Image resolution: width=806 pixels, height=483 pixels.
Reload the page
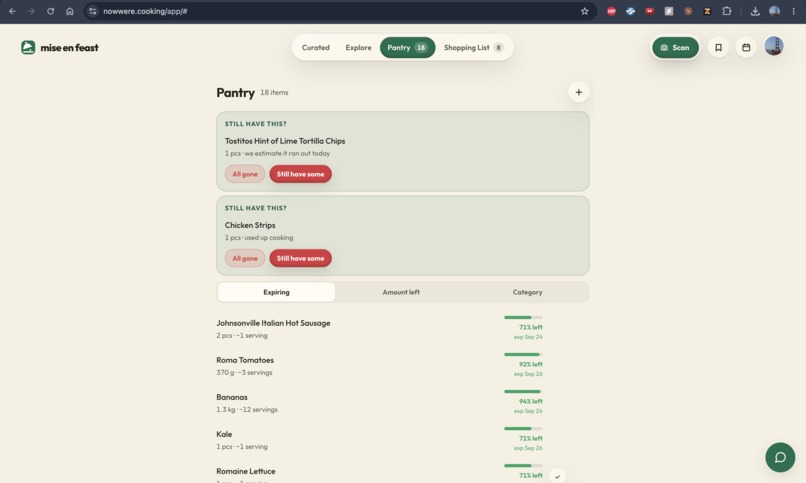point(50,11)
